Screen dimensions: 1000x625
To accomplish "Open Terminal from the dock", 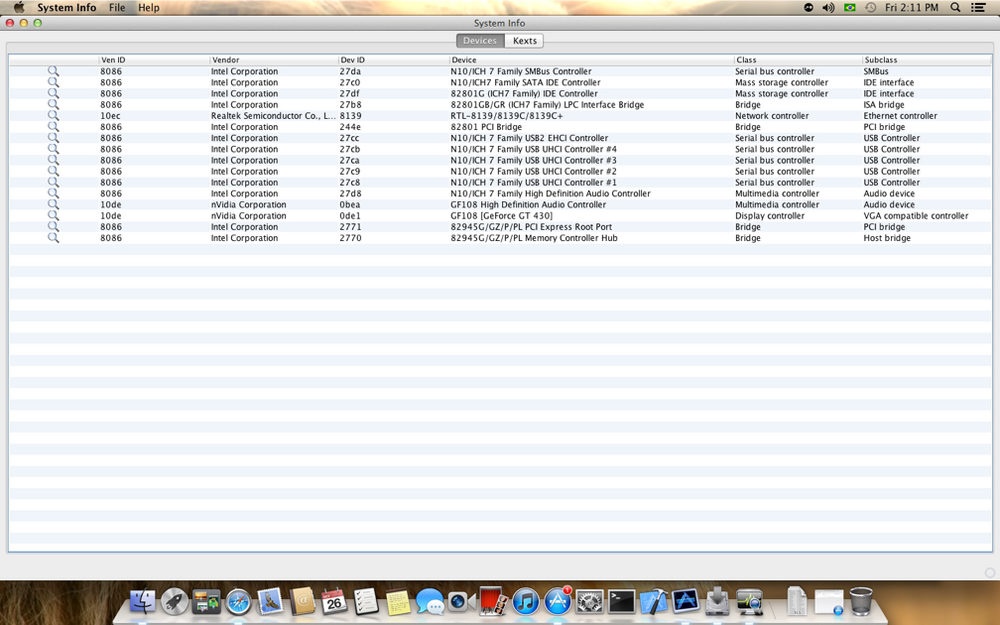I will click(x=622, y=601).
